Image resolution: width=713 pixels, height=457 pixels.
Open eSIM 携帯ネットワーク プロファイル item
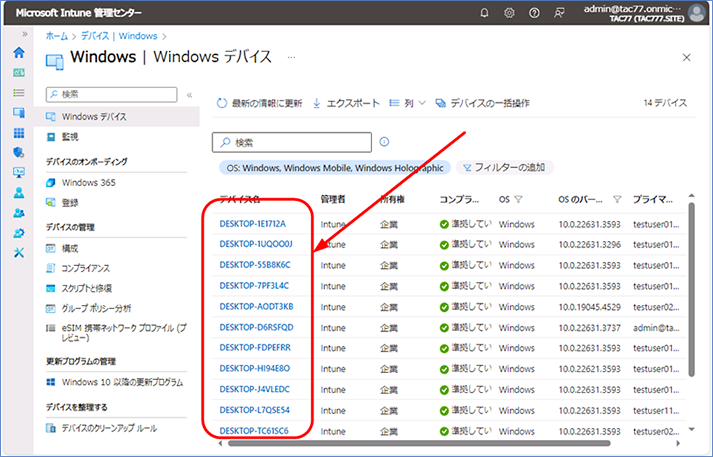(x=117, y=333)
